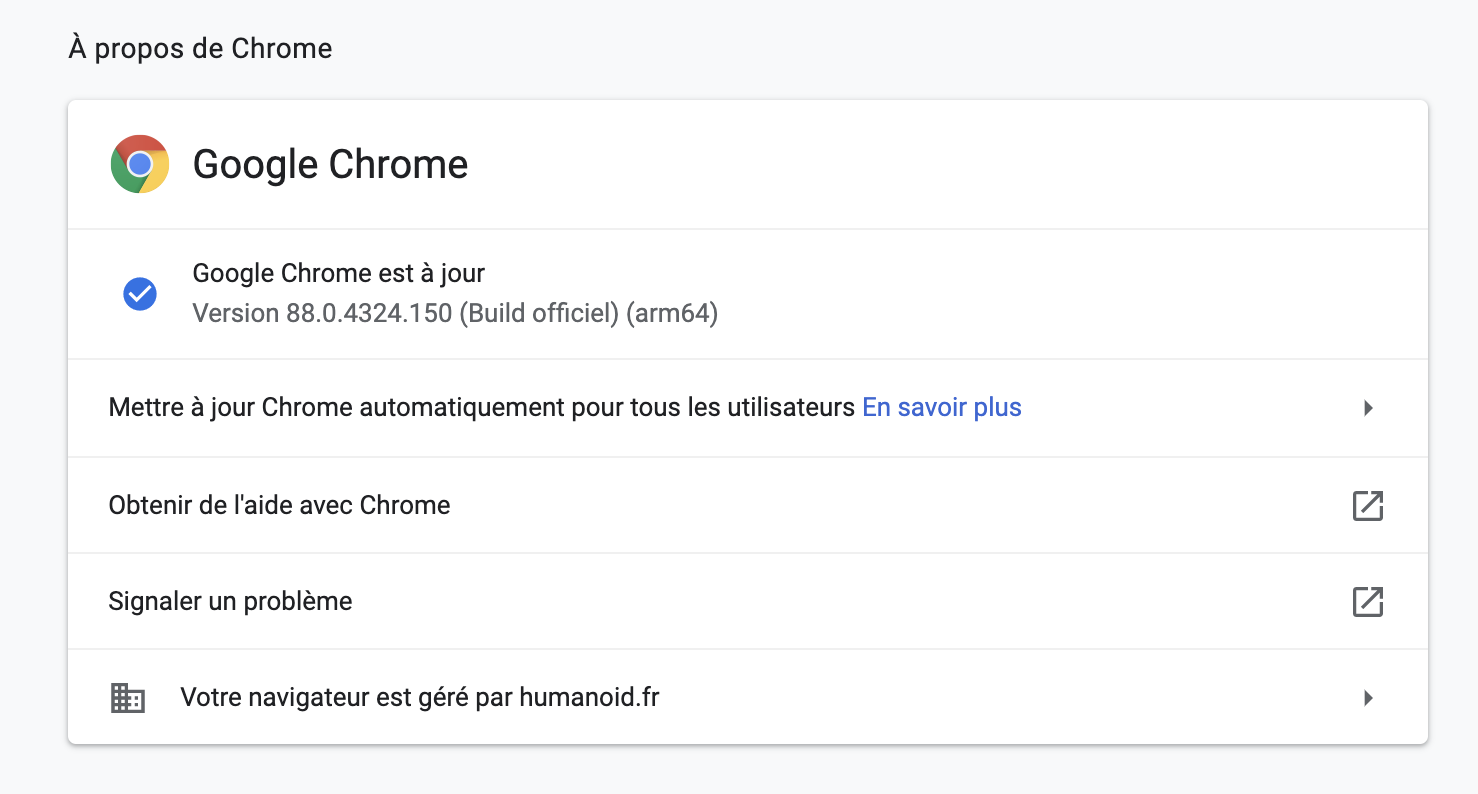Click "Google Chrome est à jour" status text
Screen dimensions: 1478x794
(x=338, y=273)
